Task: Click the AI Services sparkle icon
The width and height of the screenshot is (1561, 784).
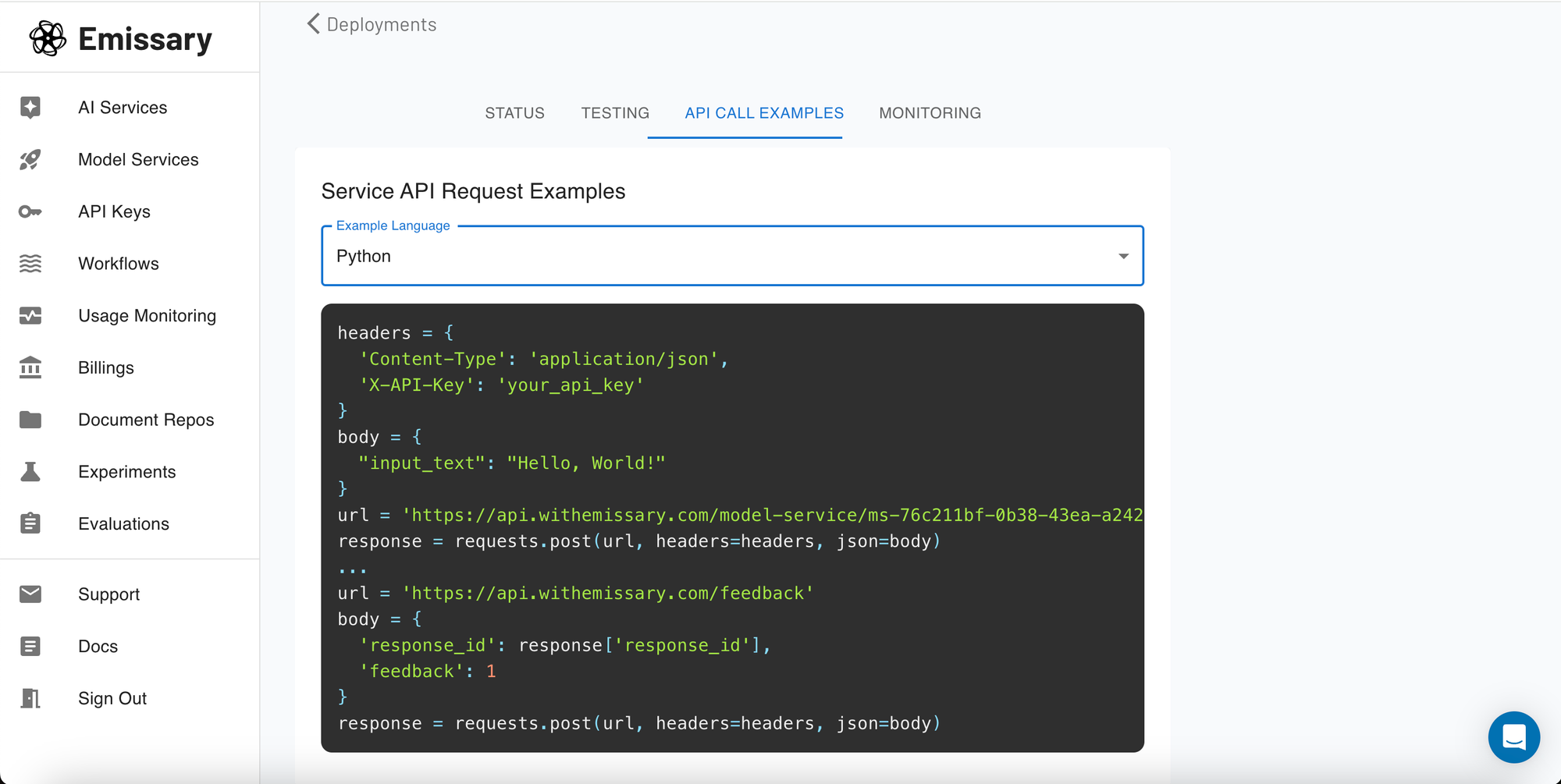Action: [30, 107]
